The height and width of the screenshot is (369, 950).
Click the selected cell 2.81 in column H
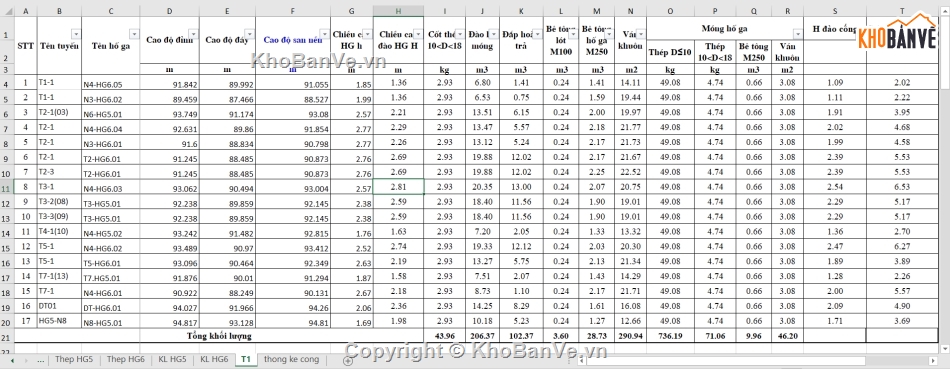tap(398, 187)
